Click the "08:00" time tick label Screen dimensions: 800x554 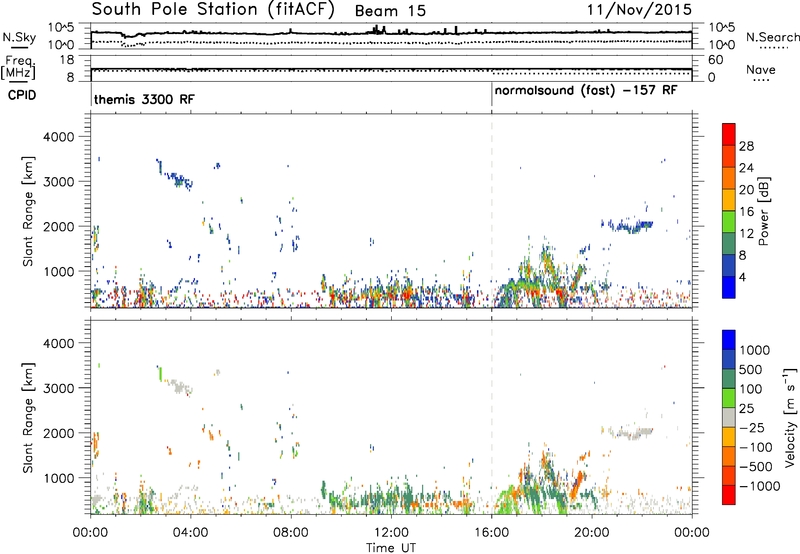tap(290, 533)
